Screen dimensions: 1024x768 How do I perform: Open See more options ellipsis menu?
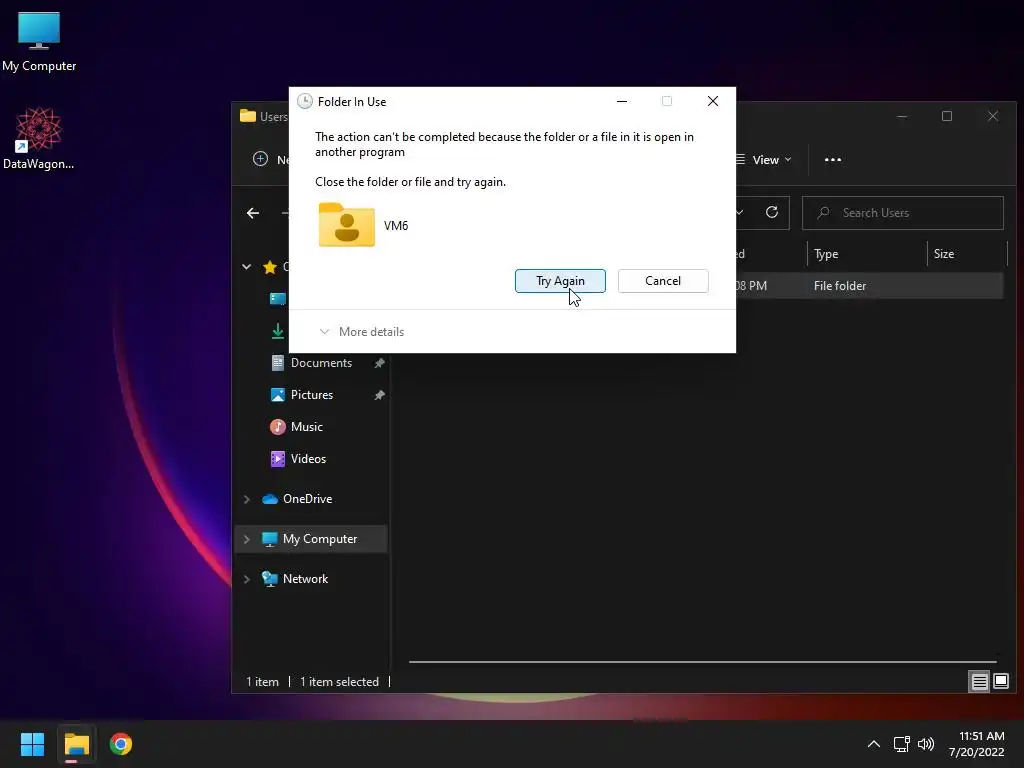point(833,160)
